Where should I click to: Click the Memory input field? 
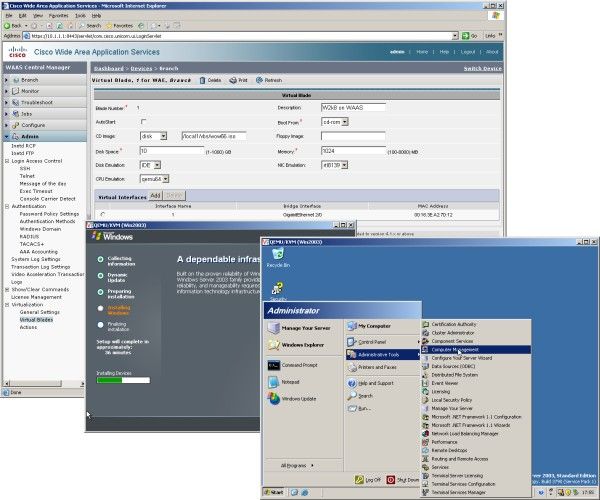tap(353, 151)
